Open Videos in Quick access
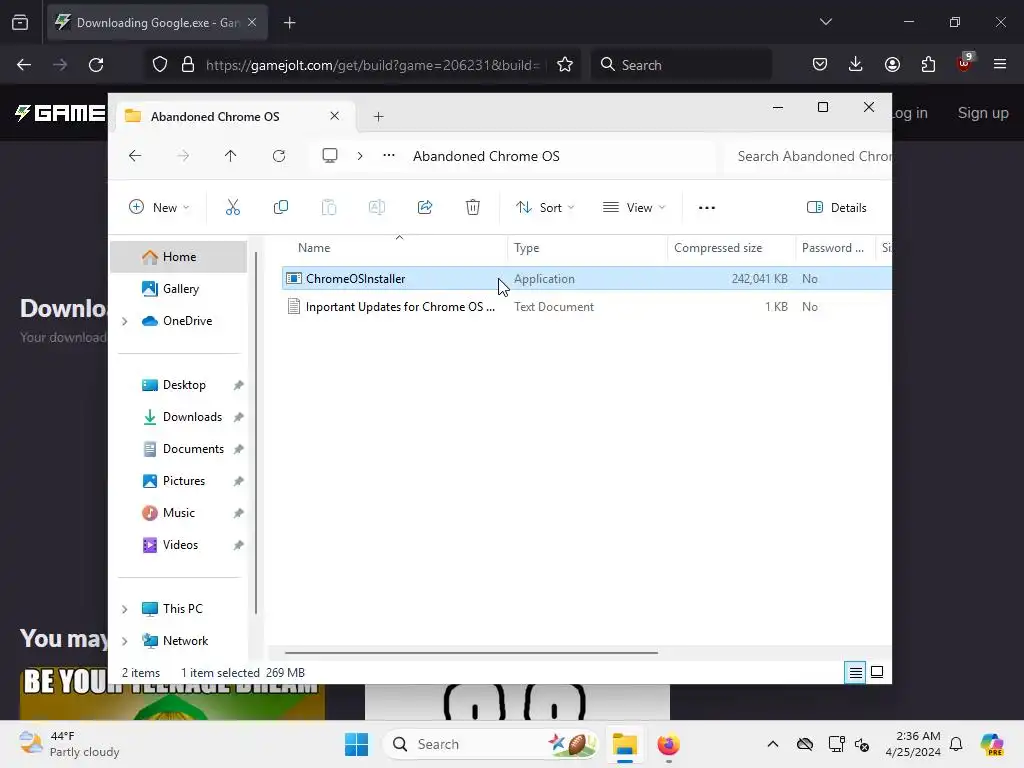 (179, 545)
